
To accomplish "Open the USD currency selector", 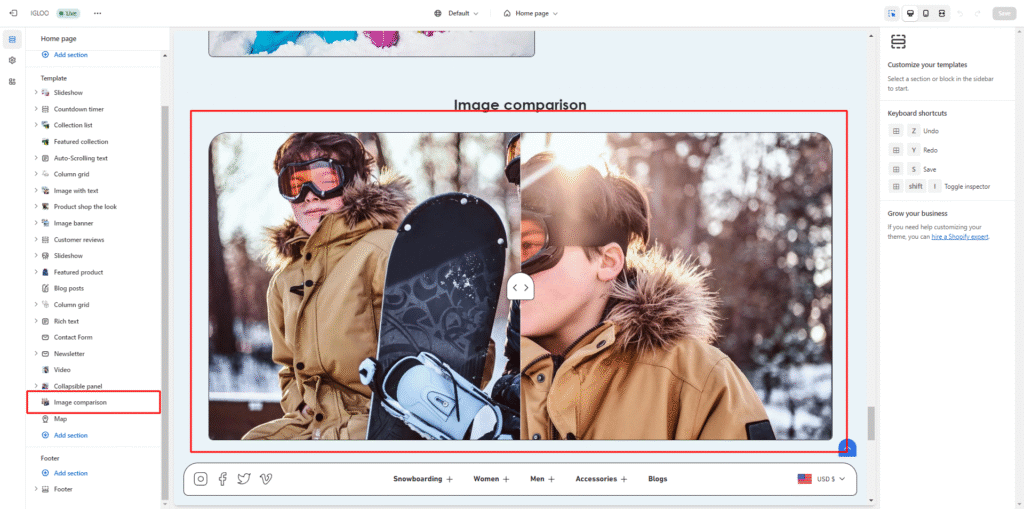I will [x=822, y=479].
